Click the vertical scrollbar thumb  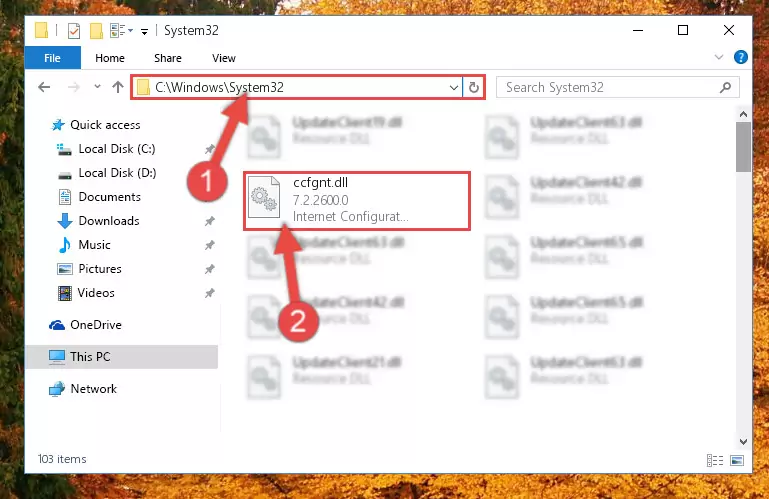743,147
